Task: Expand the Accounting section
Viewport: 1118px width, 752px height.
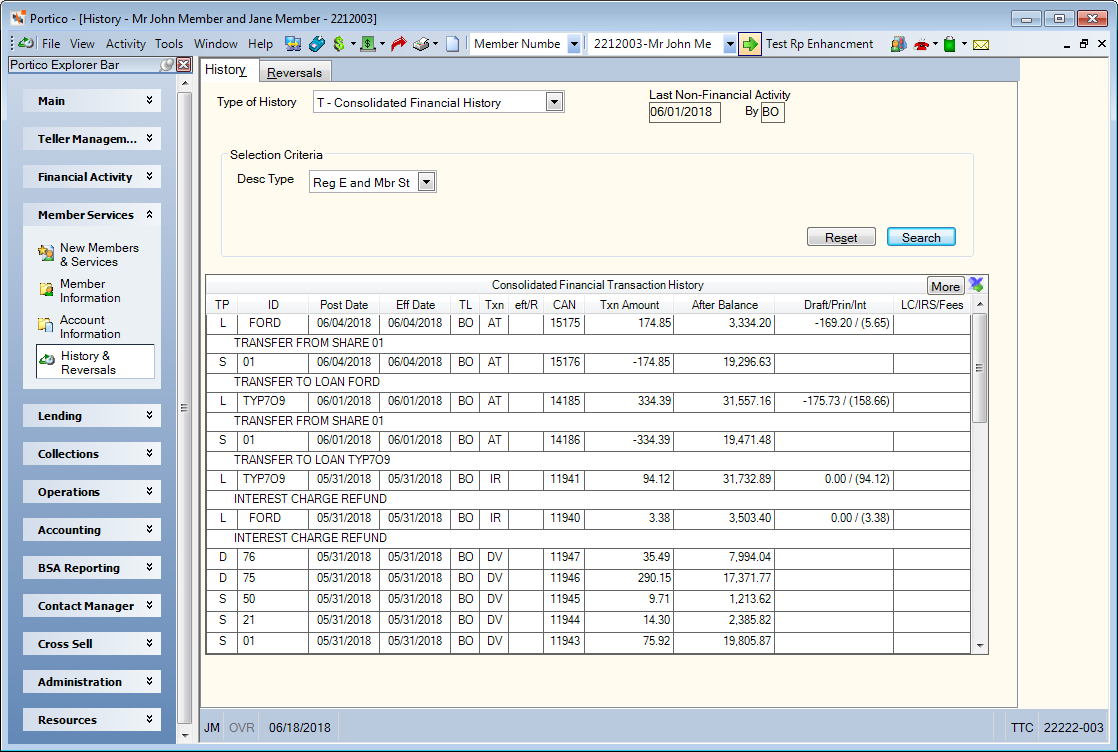Action: pos(91,530)
